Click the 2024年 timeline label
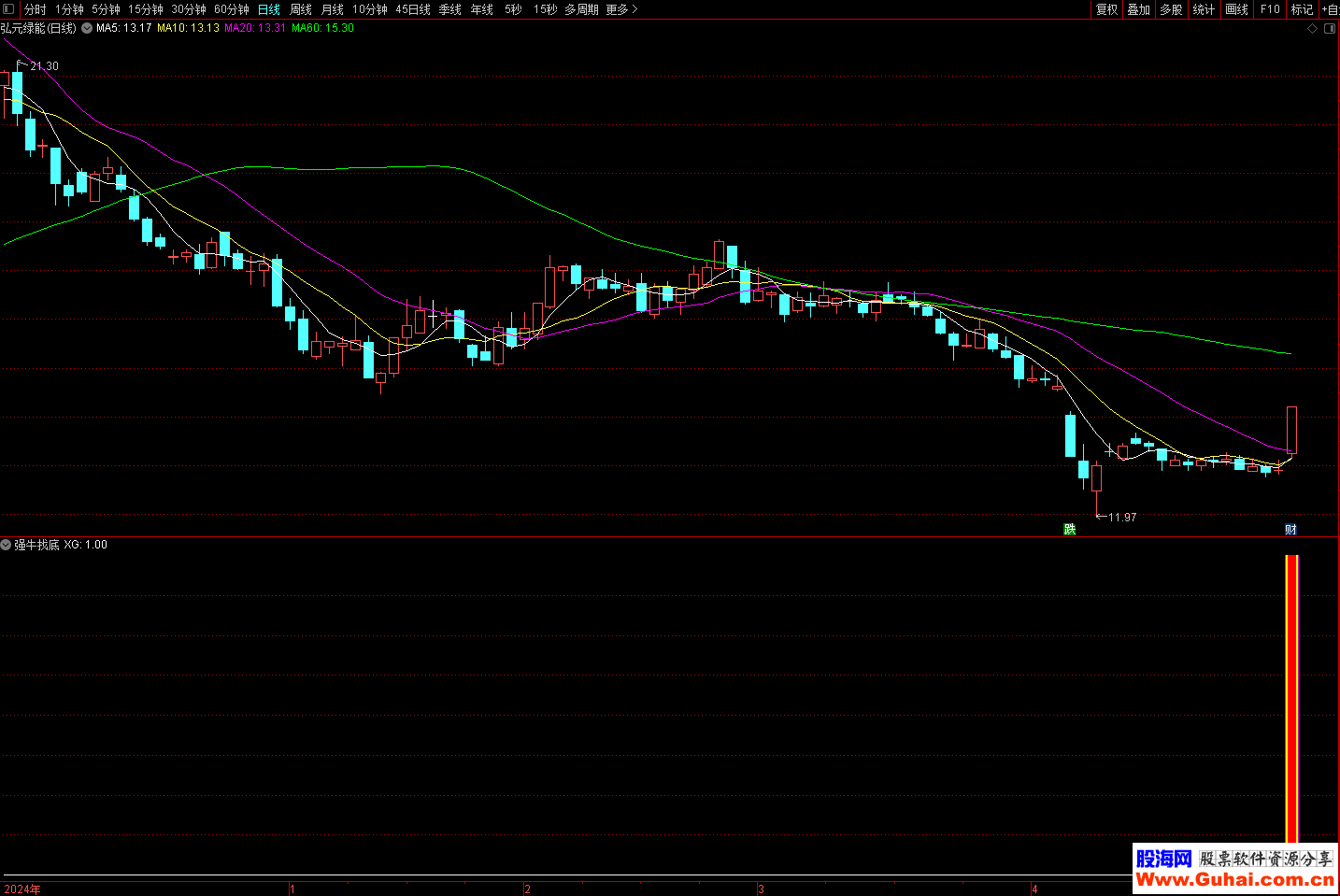This screenshot has height=896, width=1340. 22,889
